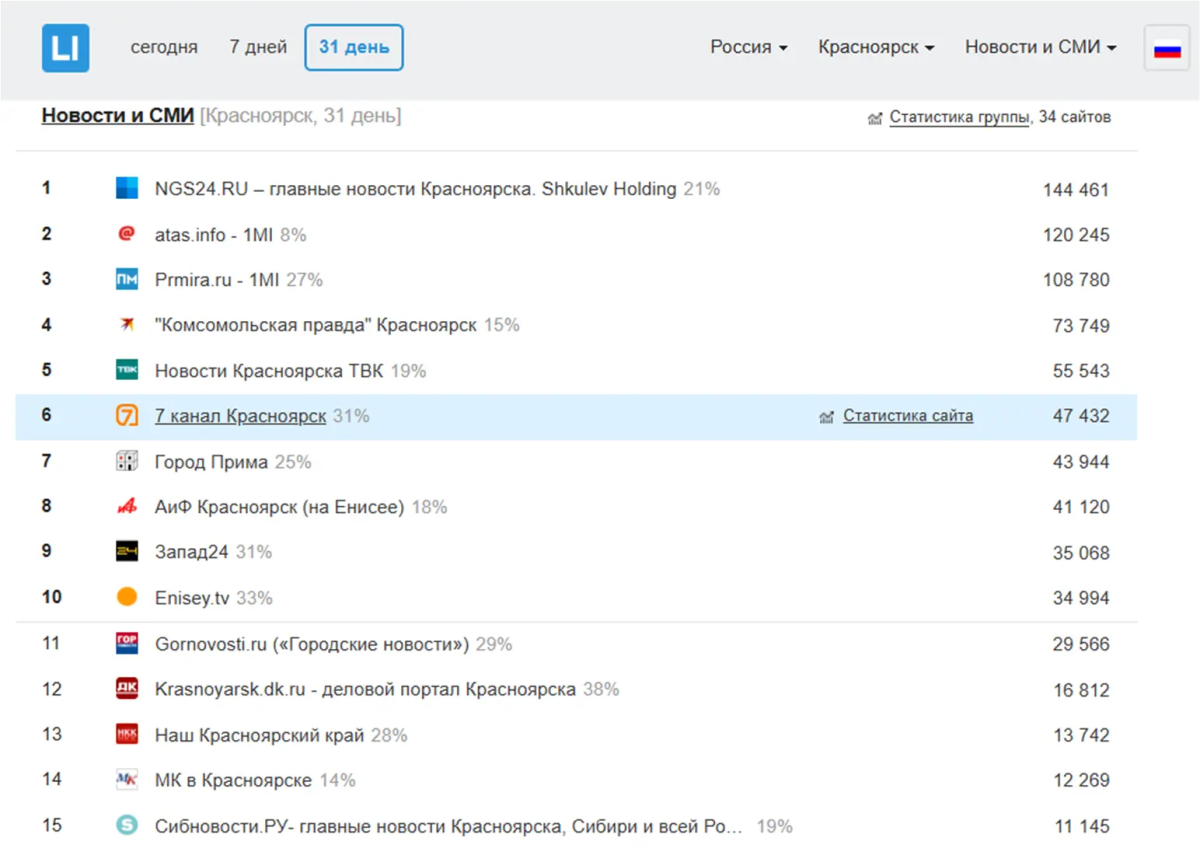Screen dimensions: 1200x848
Task: Switch to the 7 дней period tab
Action: 258,47
